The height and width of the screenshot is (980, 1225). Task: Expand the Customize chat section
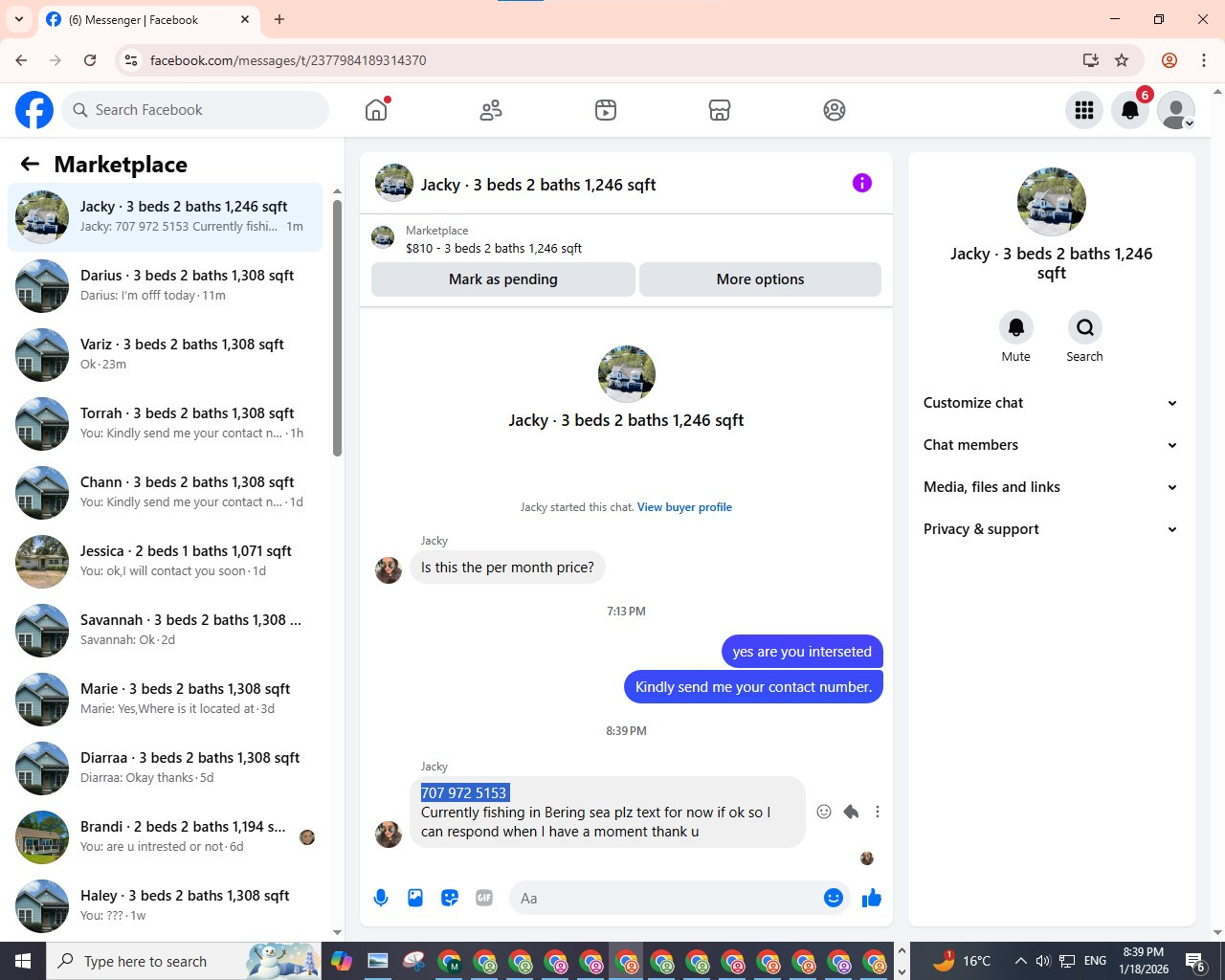tap(1051, 403)
